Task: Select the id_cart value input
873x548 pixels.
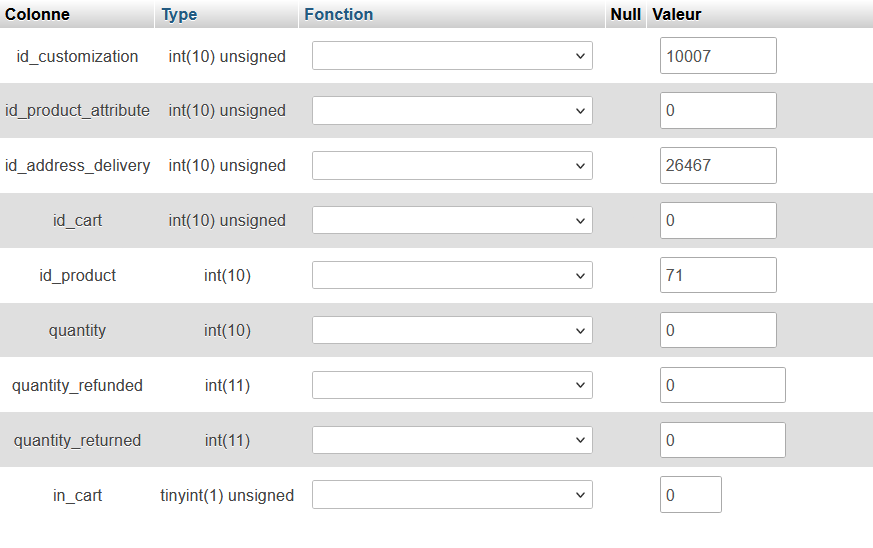Action: 718,221
